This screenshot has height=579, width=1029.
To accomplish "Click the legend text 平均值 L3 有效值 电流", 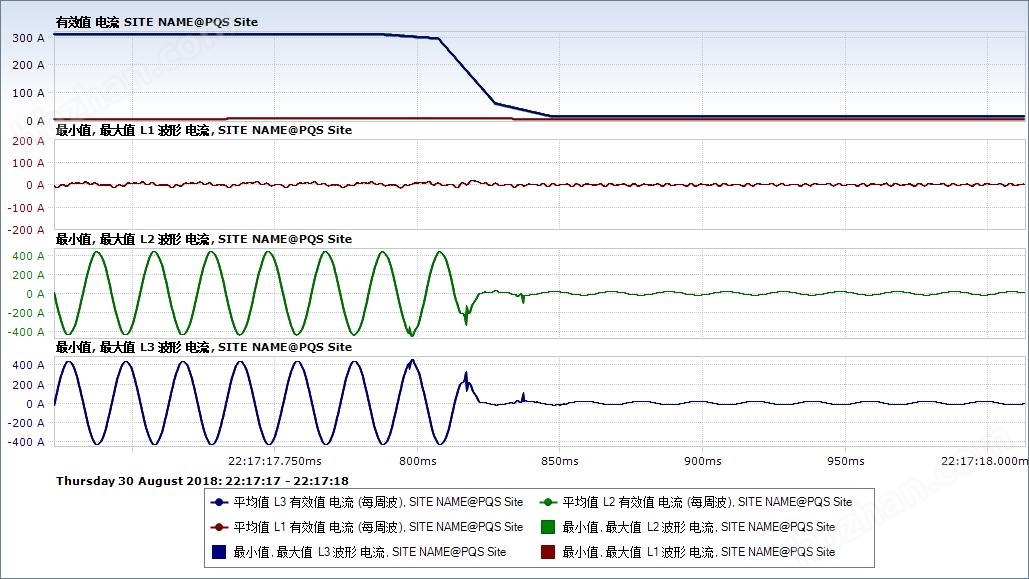I will click(378, 502).
